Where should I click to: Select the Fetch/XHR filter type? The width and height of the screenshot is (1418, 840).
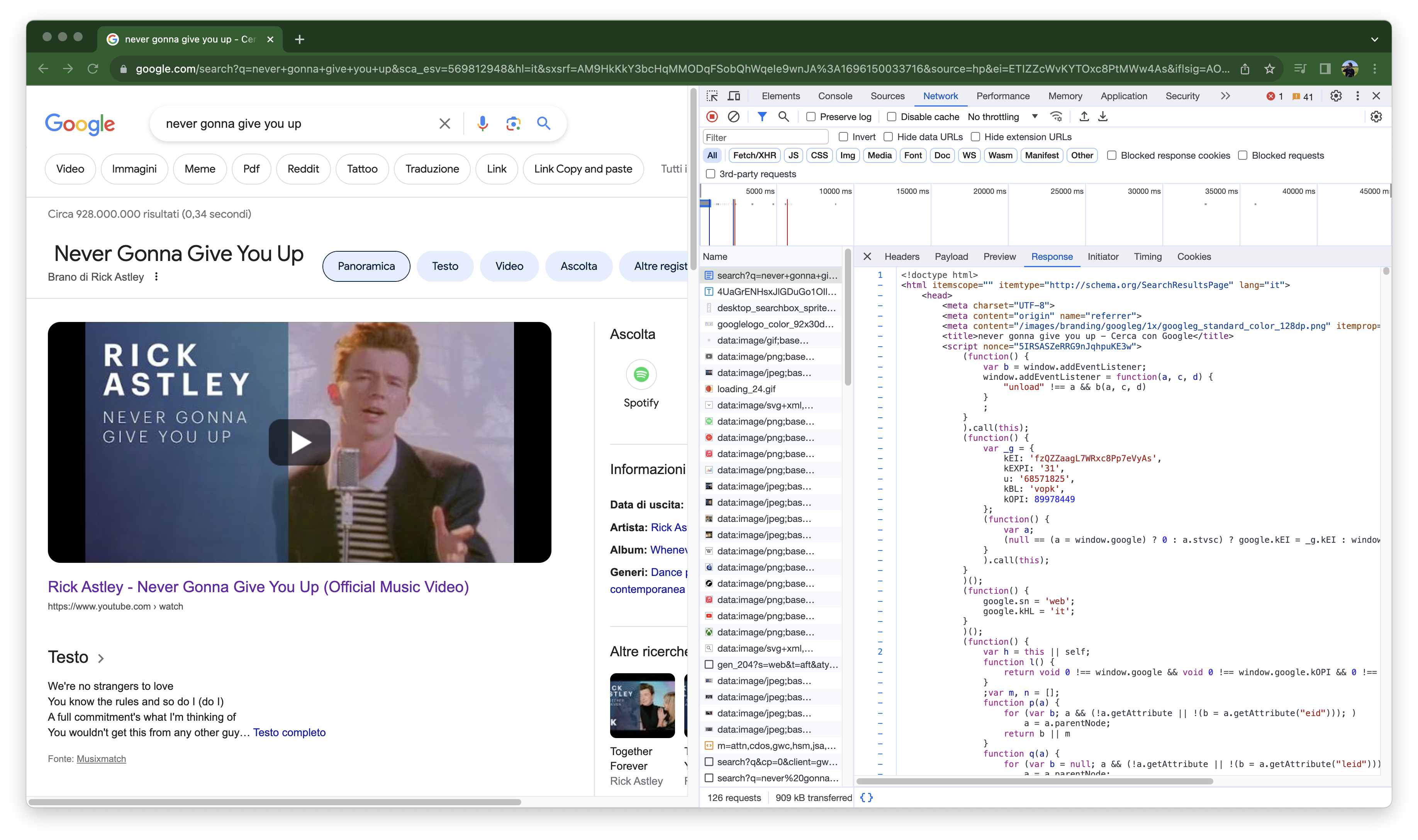click(x=754, y=156)
